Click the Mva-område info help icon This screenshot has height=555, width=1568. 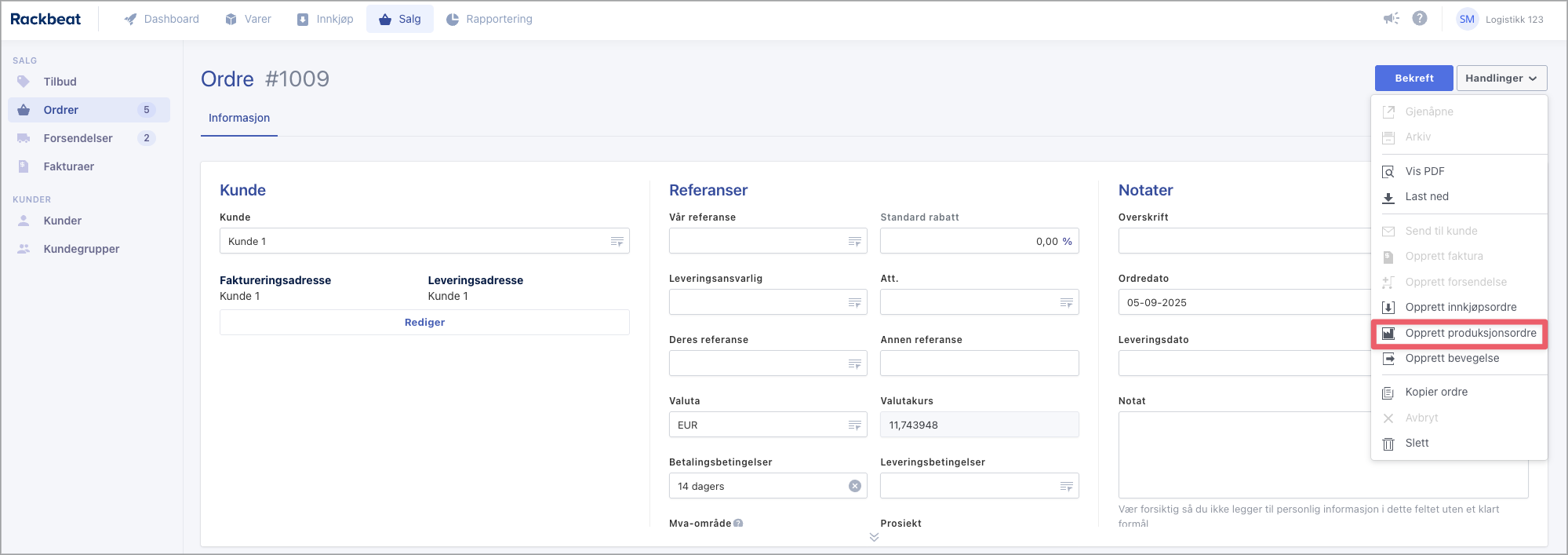(x=738, y=524)
